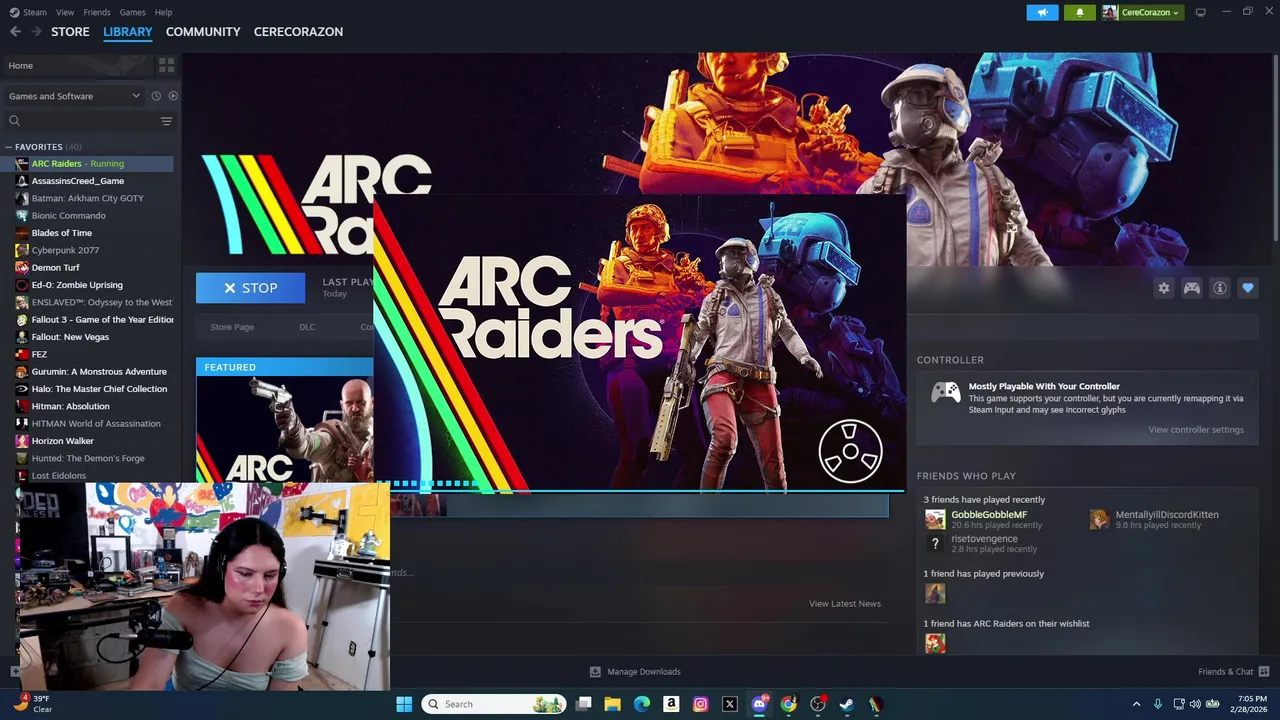
Task: Open Friends & Chat icon
Action: coord(1264,671)
